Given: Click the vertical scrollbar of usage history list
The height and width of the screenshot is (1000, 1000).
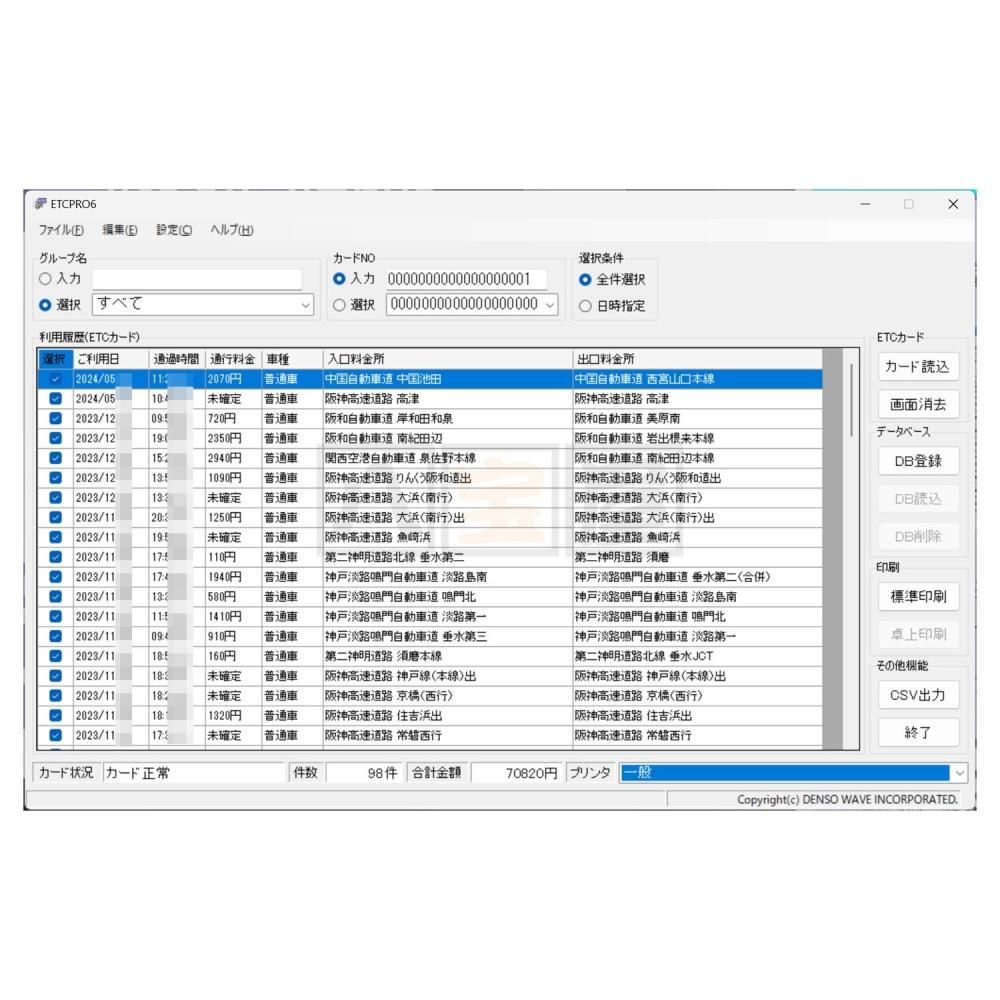Looking at the screenshot, I should point(851,550).
